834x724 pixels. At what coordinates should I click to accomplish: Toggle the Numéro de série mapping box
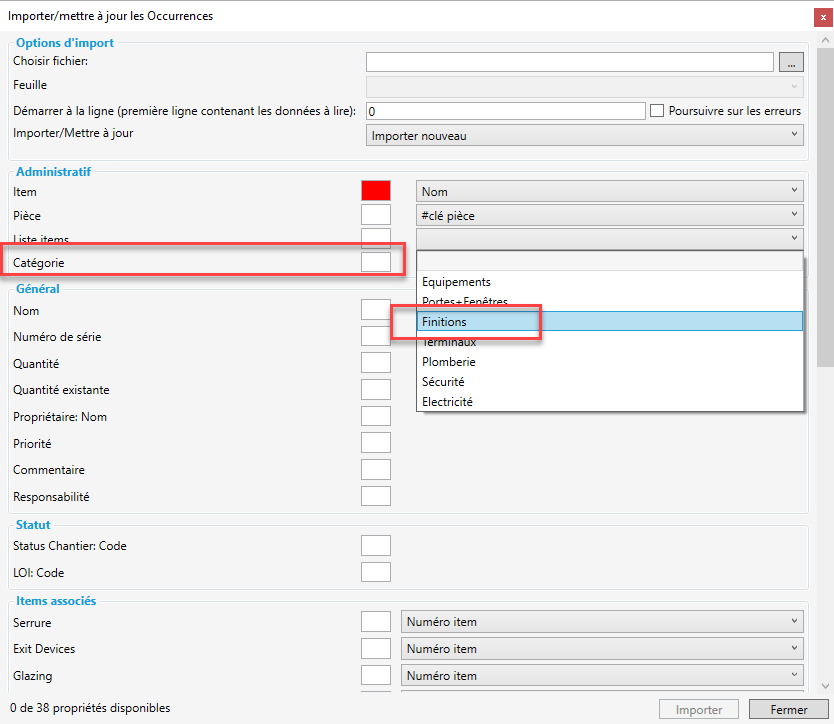coord(375,337)
